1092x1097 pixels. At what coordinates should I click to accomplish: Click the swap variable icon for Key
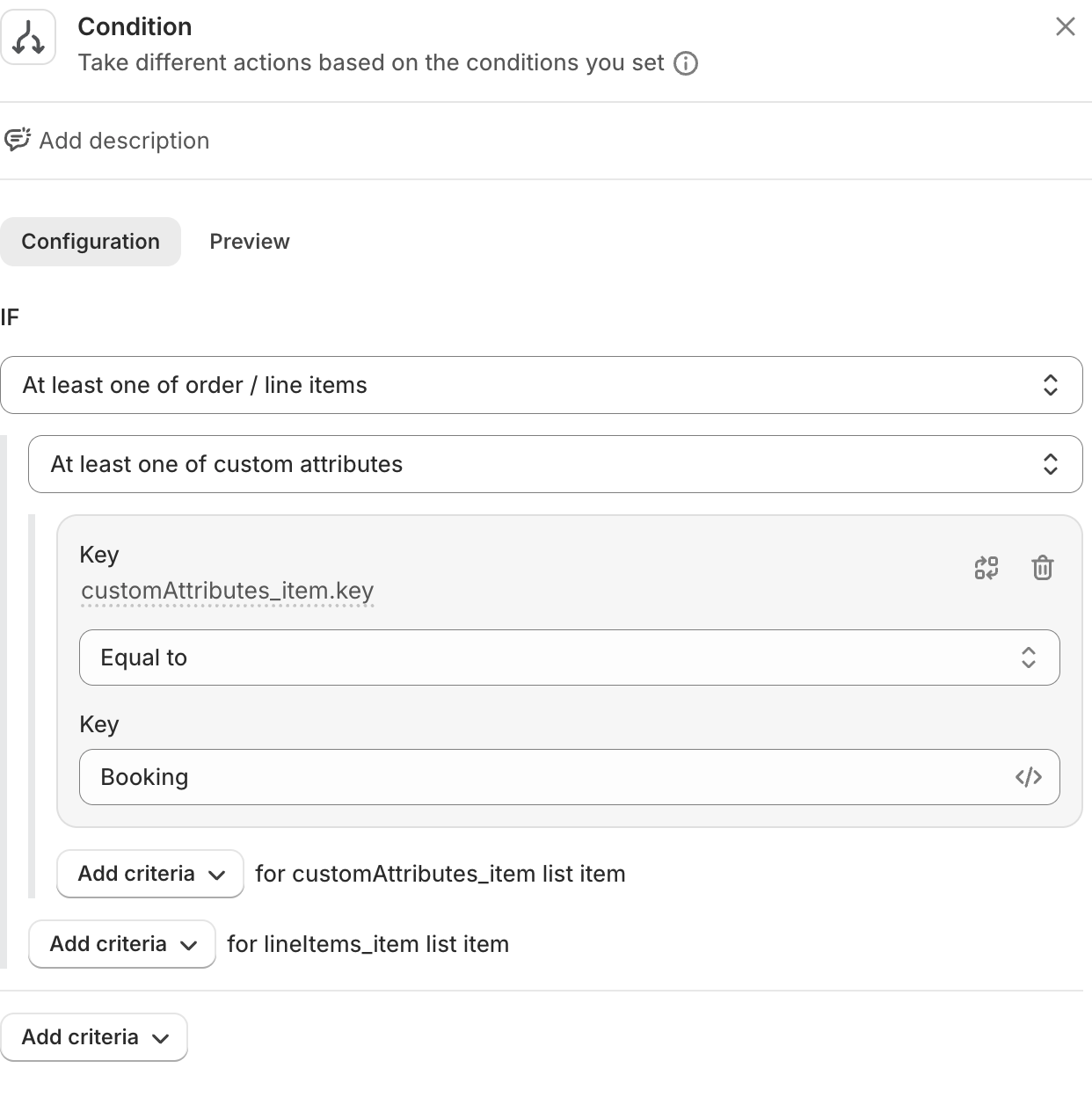point(986,568)
